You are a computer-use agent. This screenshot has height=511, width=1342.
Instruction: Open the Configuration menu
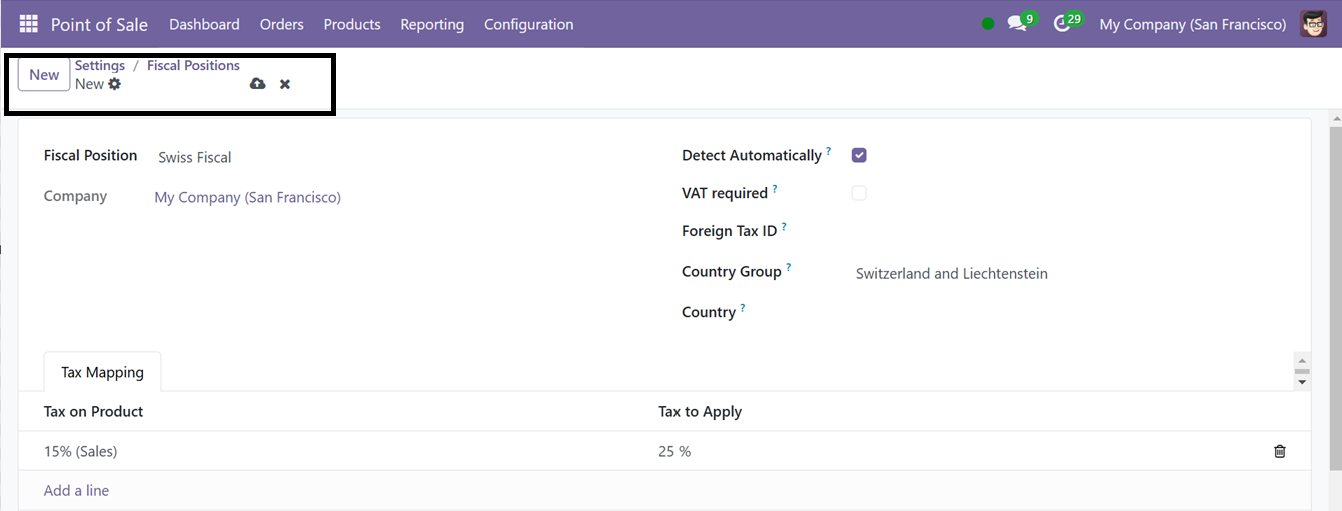tap(529, 24)
